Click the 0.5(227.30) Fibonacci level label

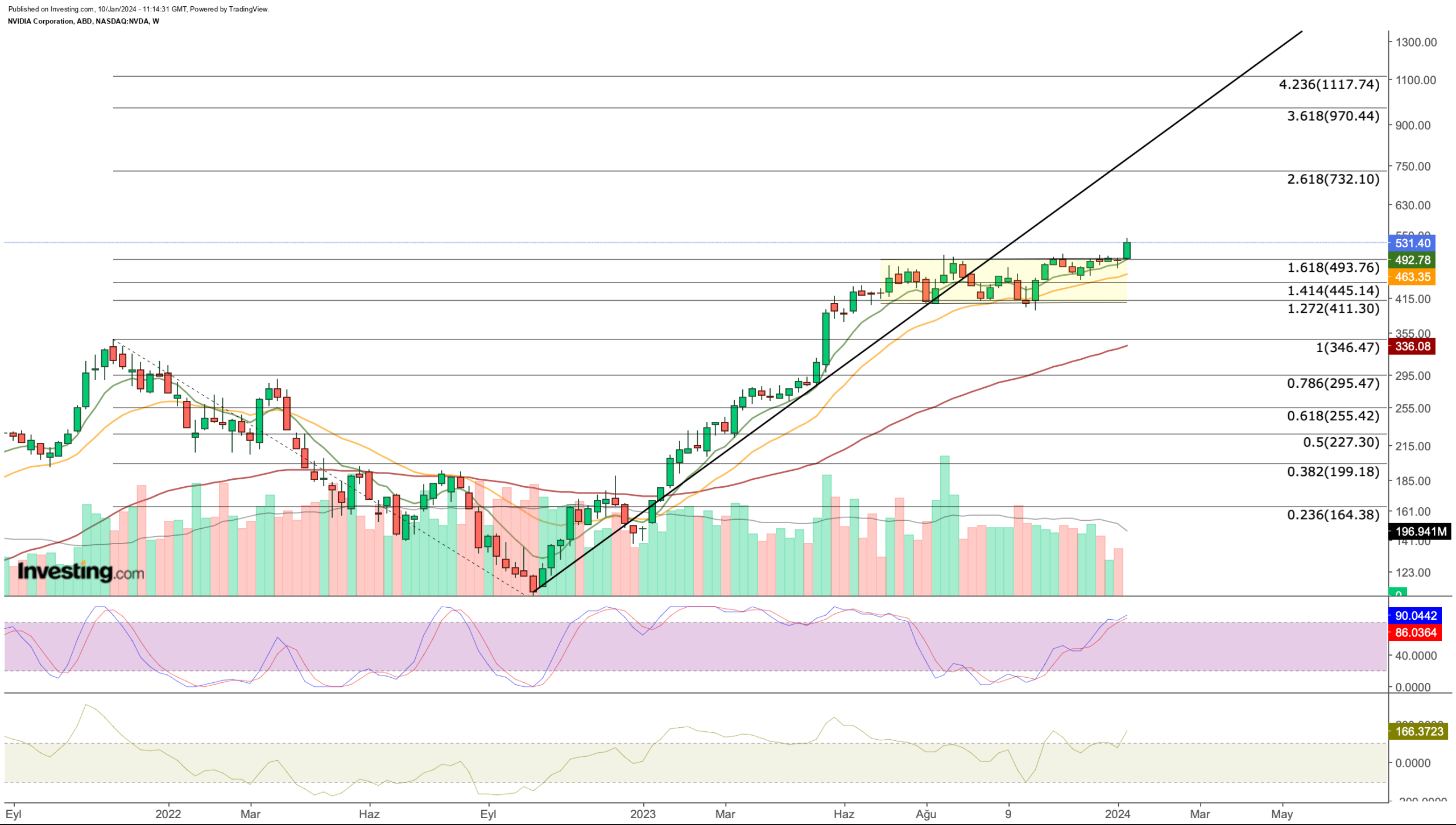coord(1341,442)
